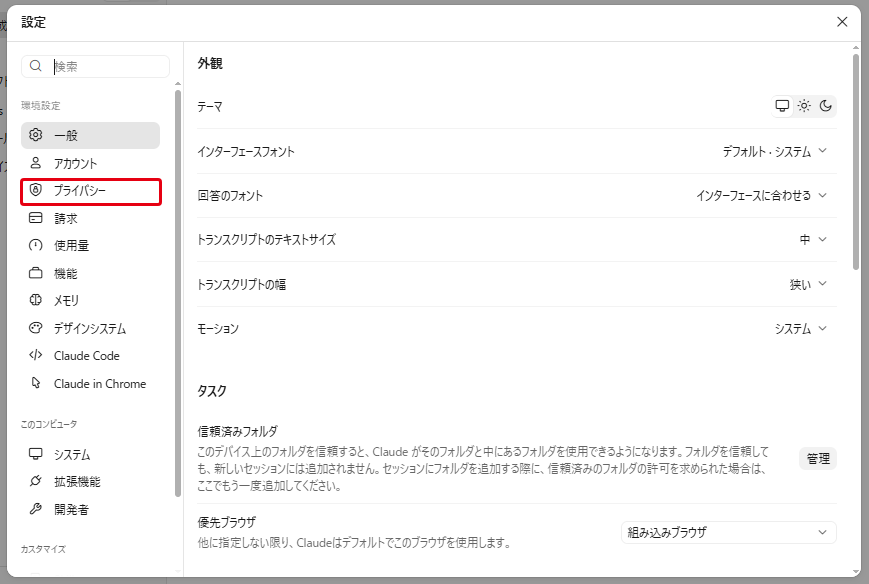This screenshot has width=869, height=584.
Task: Click the plug icon beside 拡張機能
Action: (x=35, y=481)
